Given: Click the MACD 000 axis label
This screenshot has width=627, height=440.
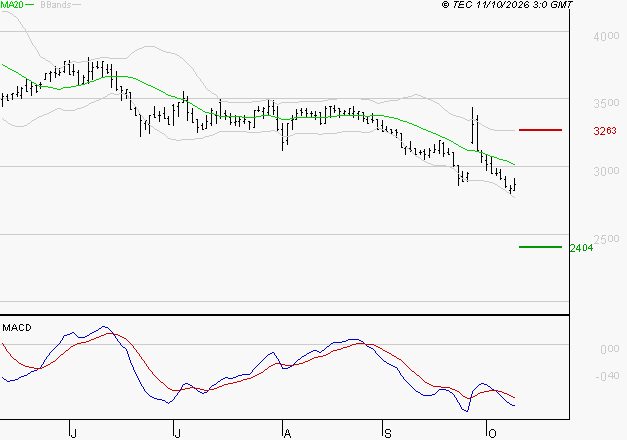Looking at the screenshot, I should (x=610, y=349).
